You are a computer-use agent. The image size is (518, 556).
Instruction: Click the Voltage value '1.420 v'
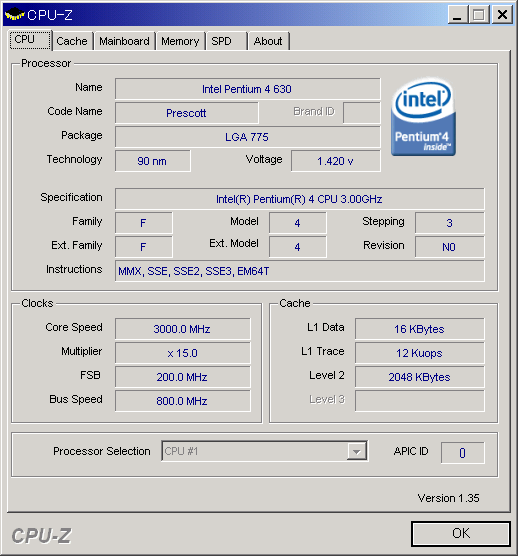[335, 161]
